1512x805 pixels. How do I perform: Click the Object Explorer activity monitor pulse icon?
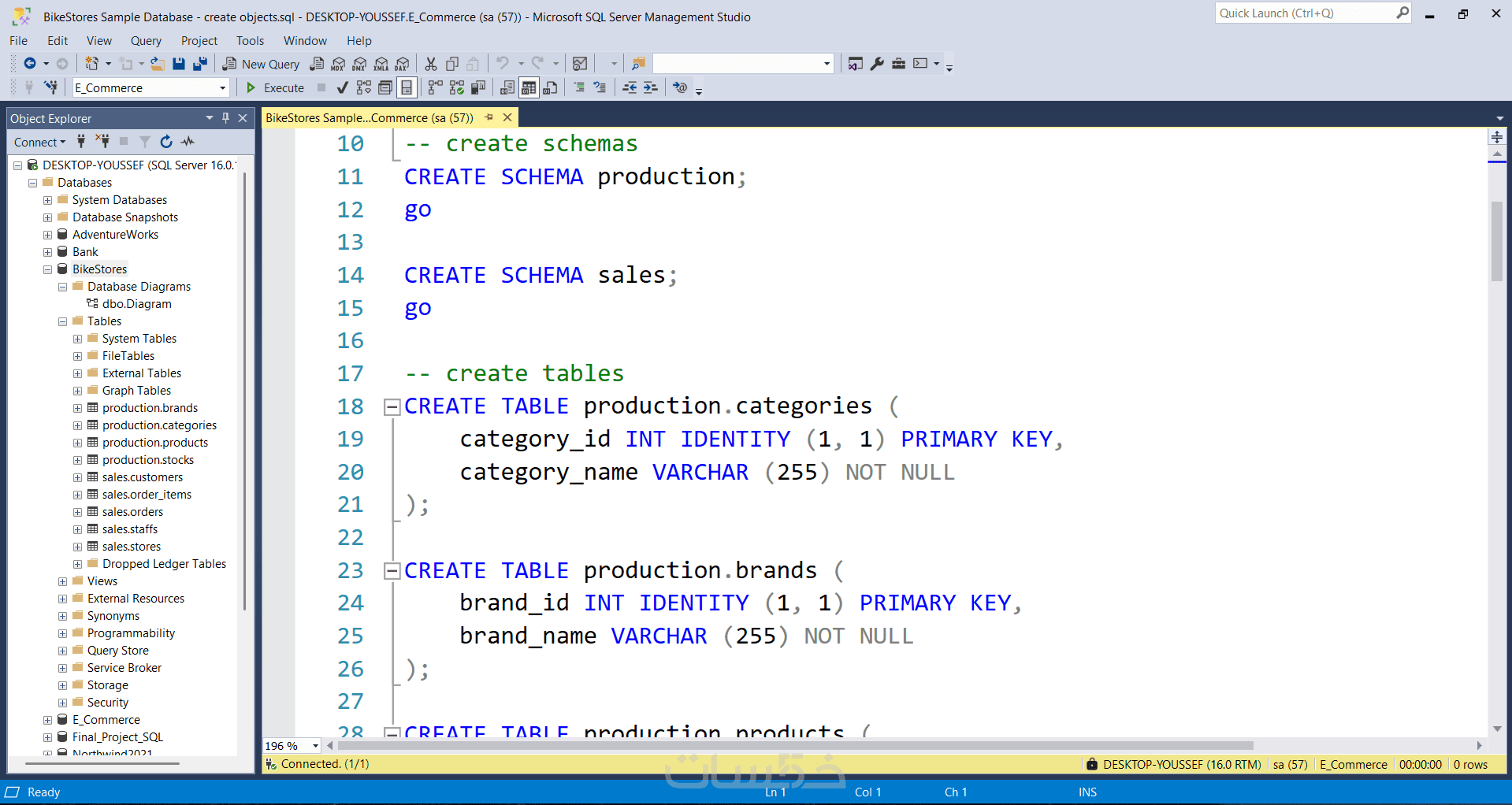click(x=188, y=142)
